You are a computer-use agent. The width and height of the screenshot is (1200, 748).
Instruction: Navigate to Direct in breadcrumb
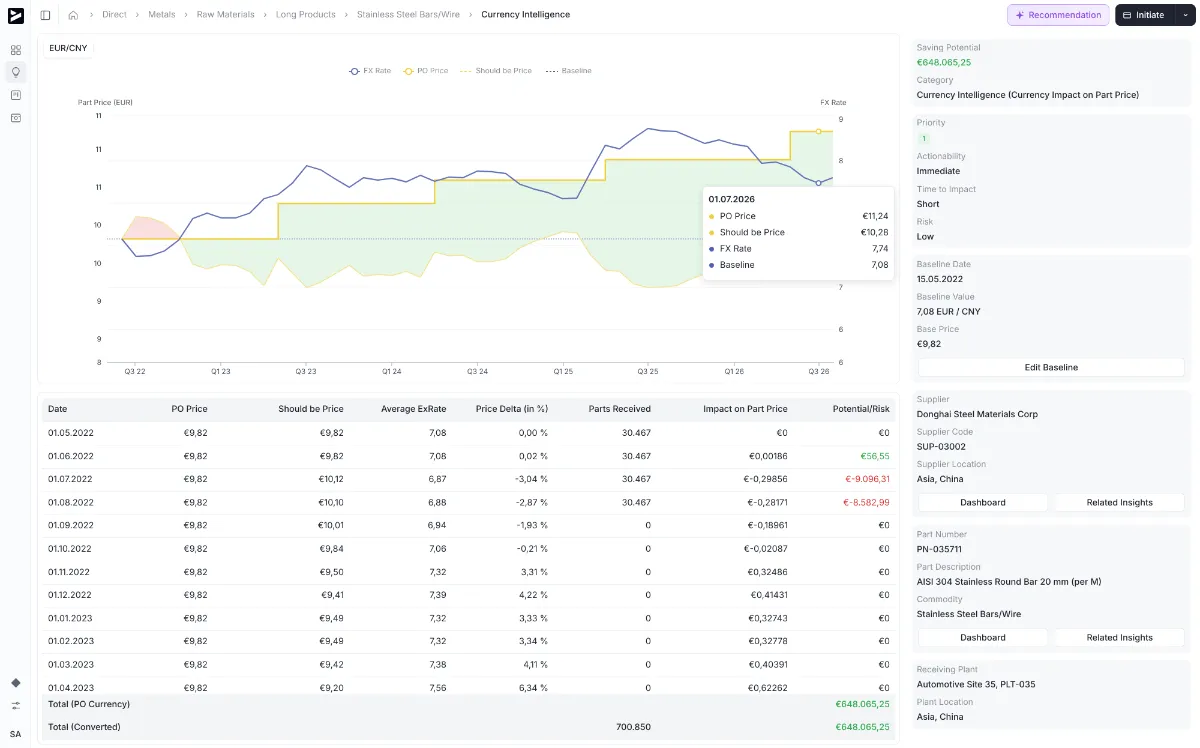tap(114, 15)
